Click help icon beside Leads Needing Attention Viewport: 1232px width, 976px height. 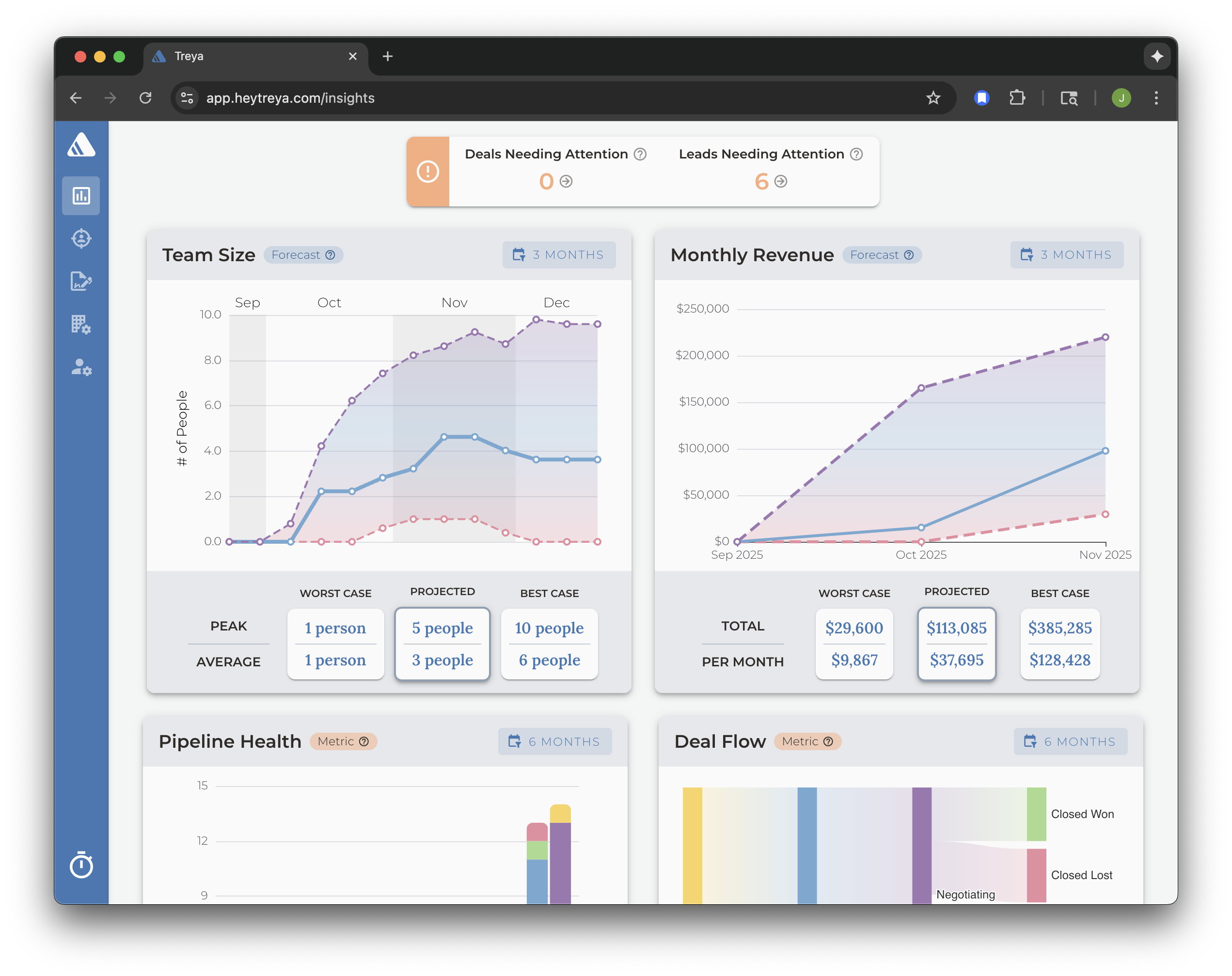[x=856, y=154]
